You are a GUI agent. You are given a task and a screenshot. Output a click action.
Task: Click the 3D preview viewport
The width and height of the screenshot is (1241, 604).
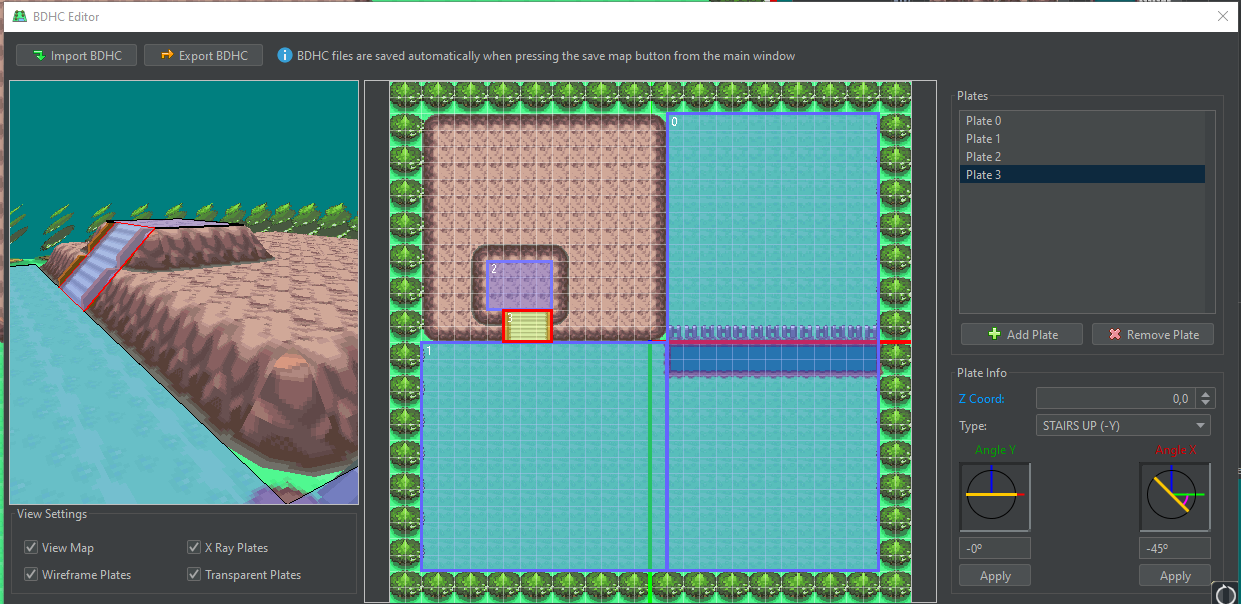click(184, 292)
